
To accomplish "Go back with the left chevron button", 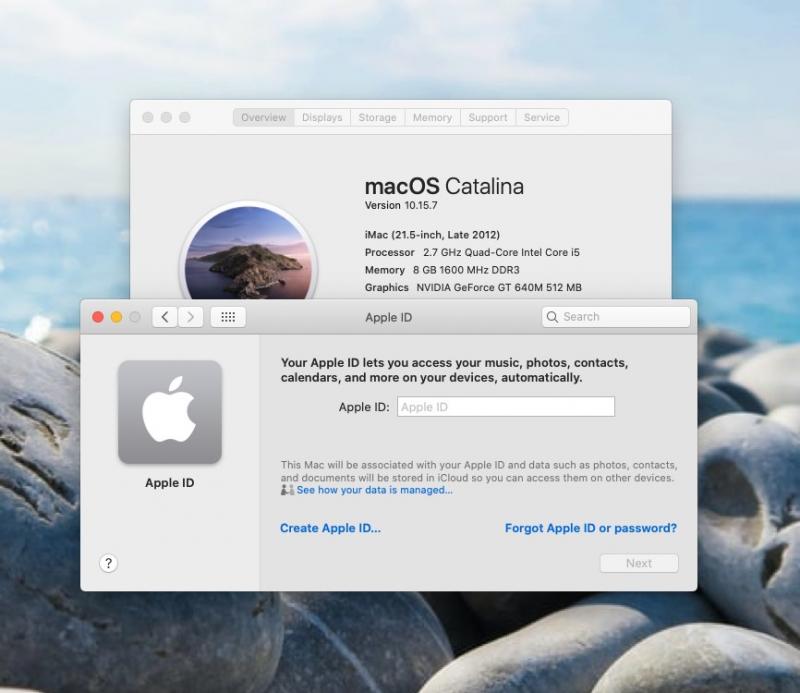I will point(165,317).
